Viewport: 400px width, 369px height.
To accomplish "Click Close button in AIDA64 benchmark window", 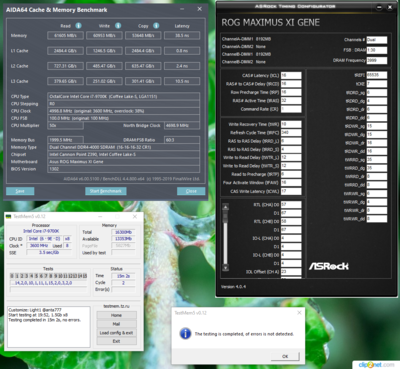I will 191,191.
